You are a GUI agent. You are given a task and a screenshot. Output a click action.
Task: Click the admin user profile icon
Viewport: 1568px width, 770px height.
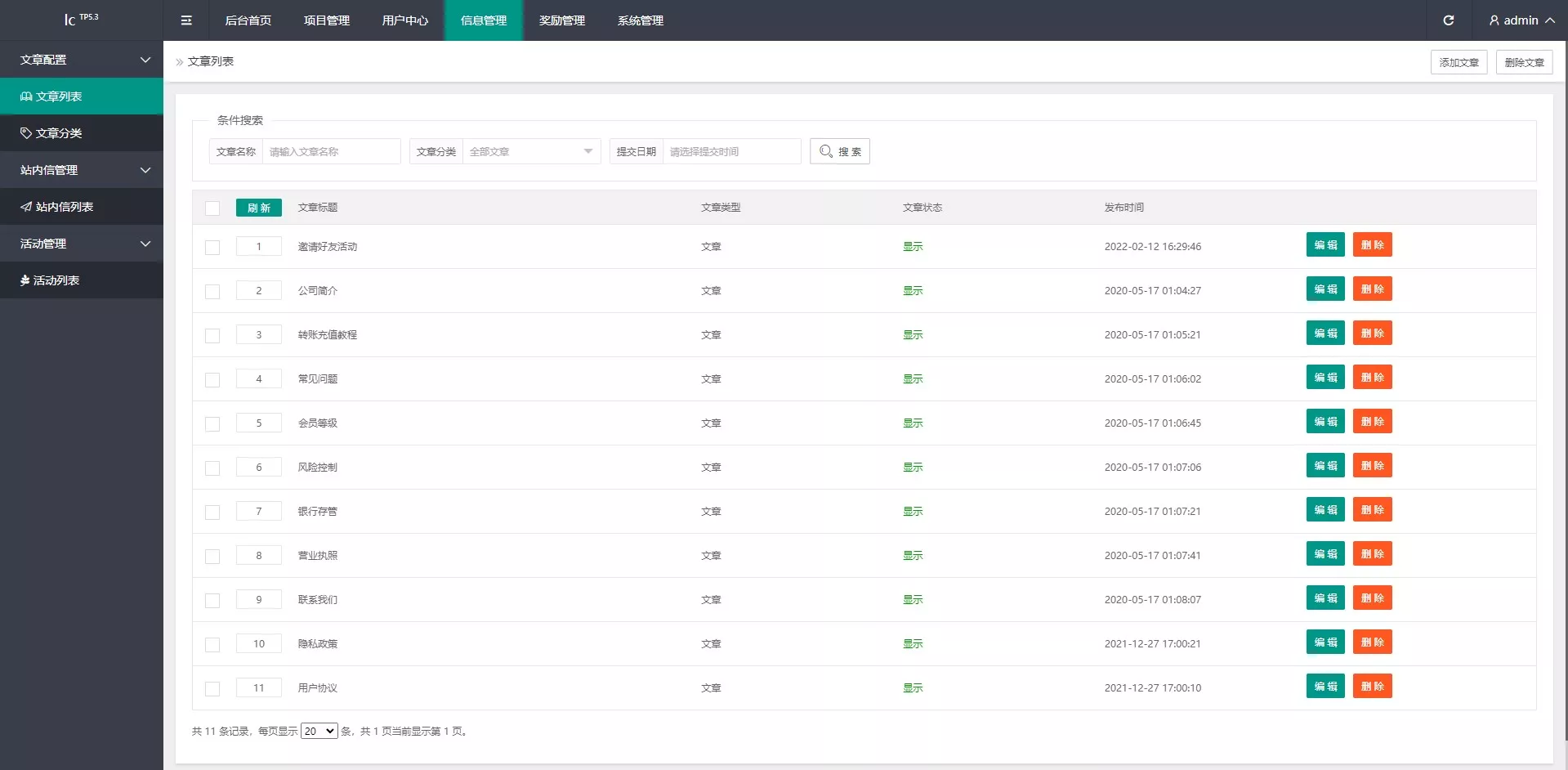1494,20
